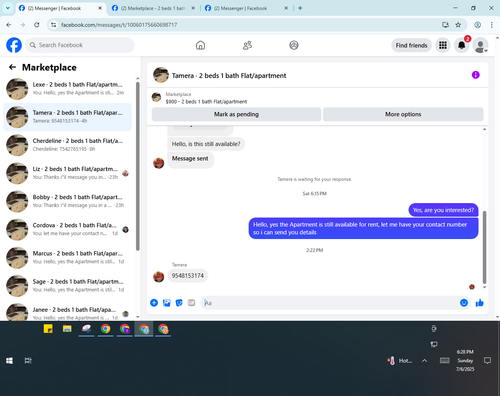Viewport: 500px width, 396px height.
Task: Open the Sage conversation
Action: 67,286
